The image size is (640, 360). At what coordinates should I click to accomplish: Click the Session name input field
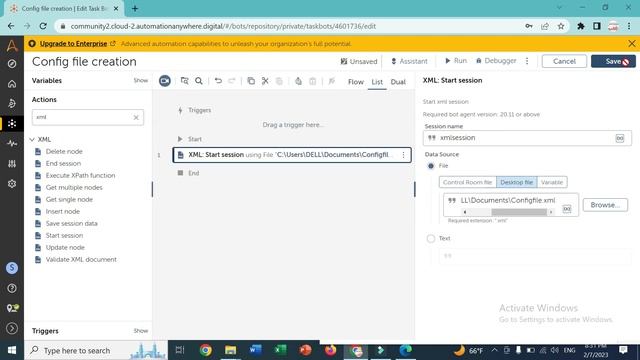527,138
